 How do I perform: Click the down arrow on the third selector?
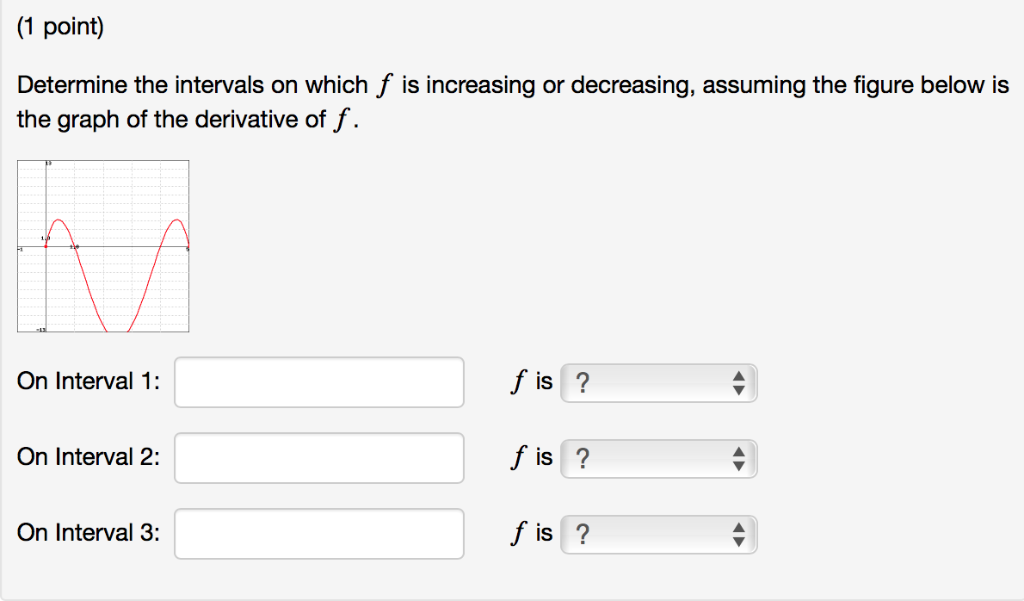pos(738,541)
